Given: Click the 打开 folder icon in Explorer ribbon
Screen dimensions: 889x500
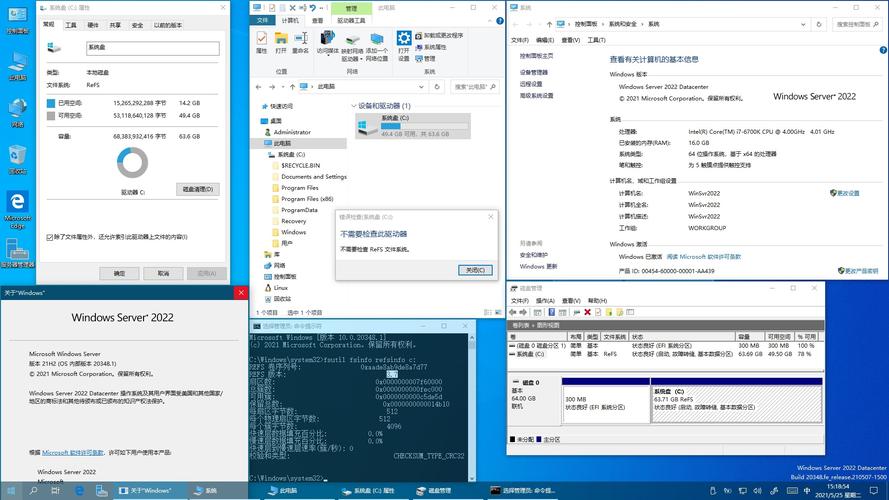Looking at the screenshot, I should pos(281,43).
